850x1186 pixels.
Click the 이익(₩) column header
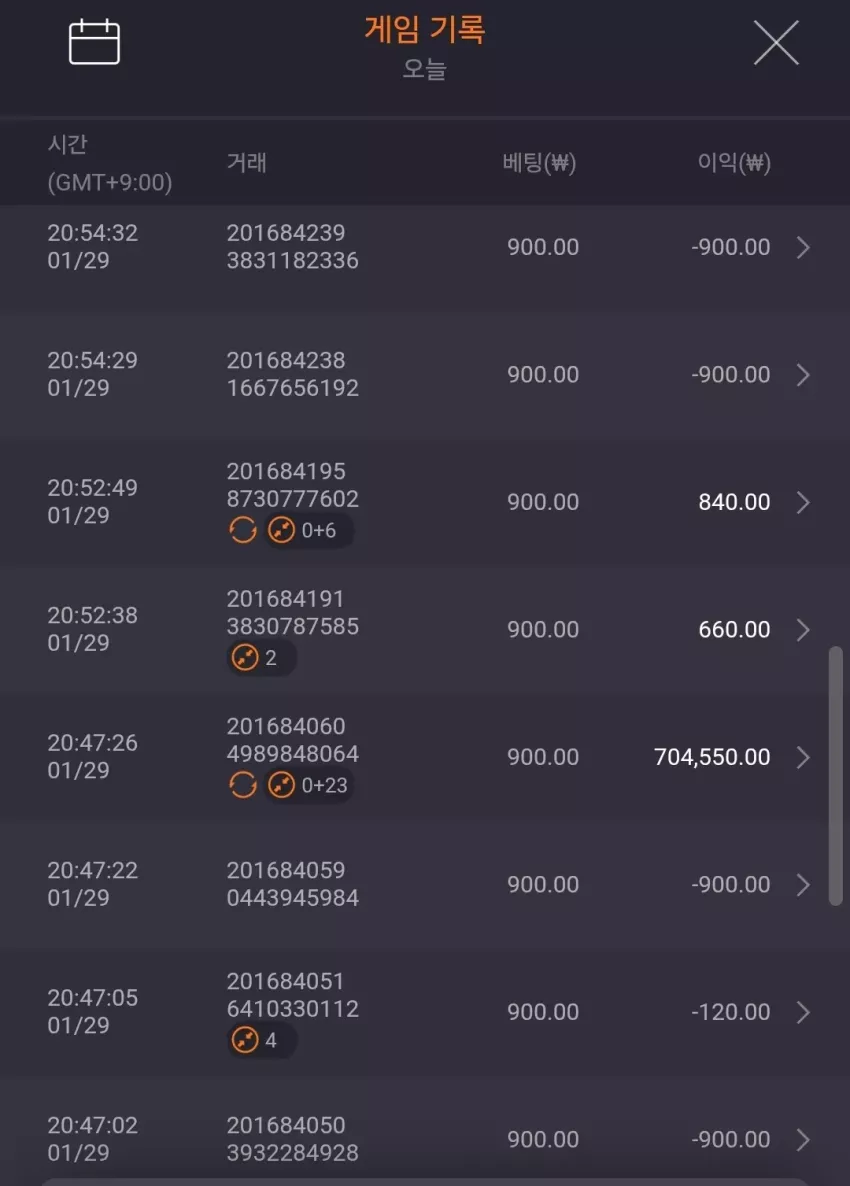734,163
